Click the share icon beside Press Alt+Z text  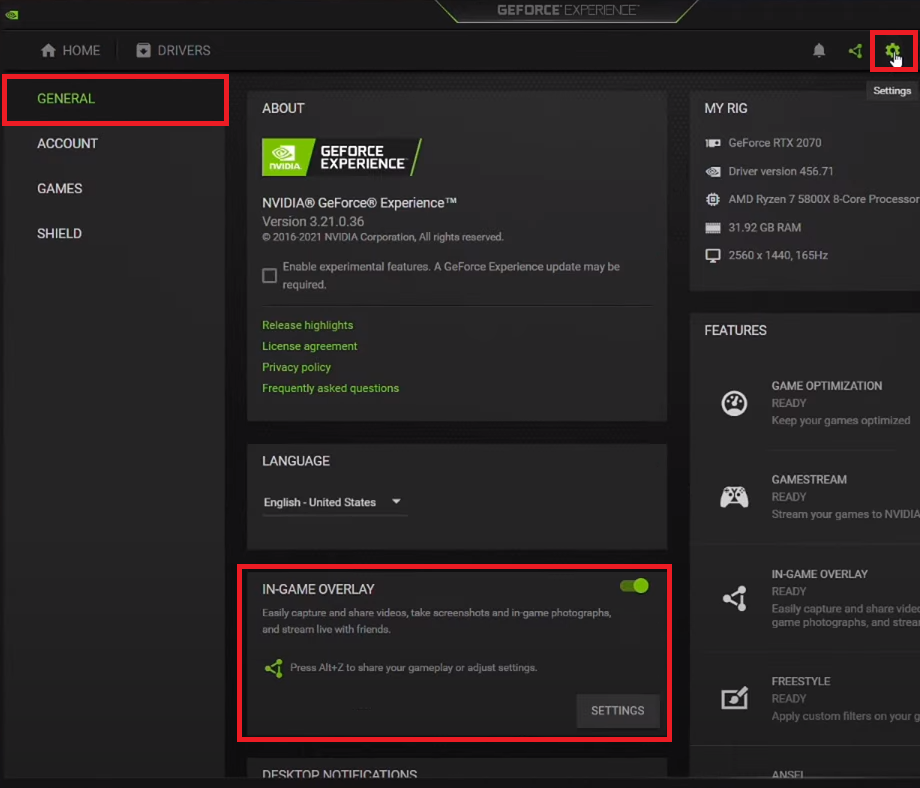273,668
